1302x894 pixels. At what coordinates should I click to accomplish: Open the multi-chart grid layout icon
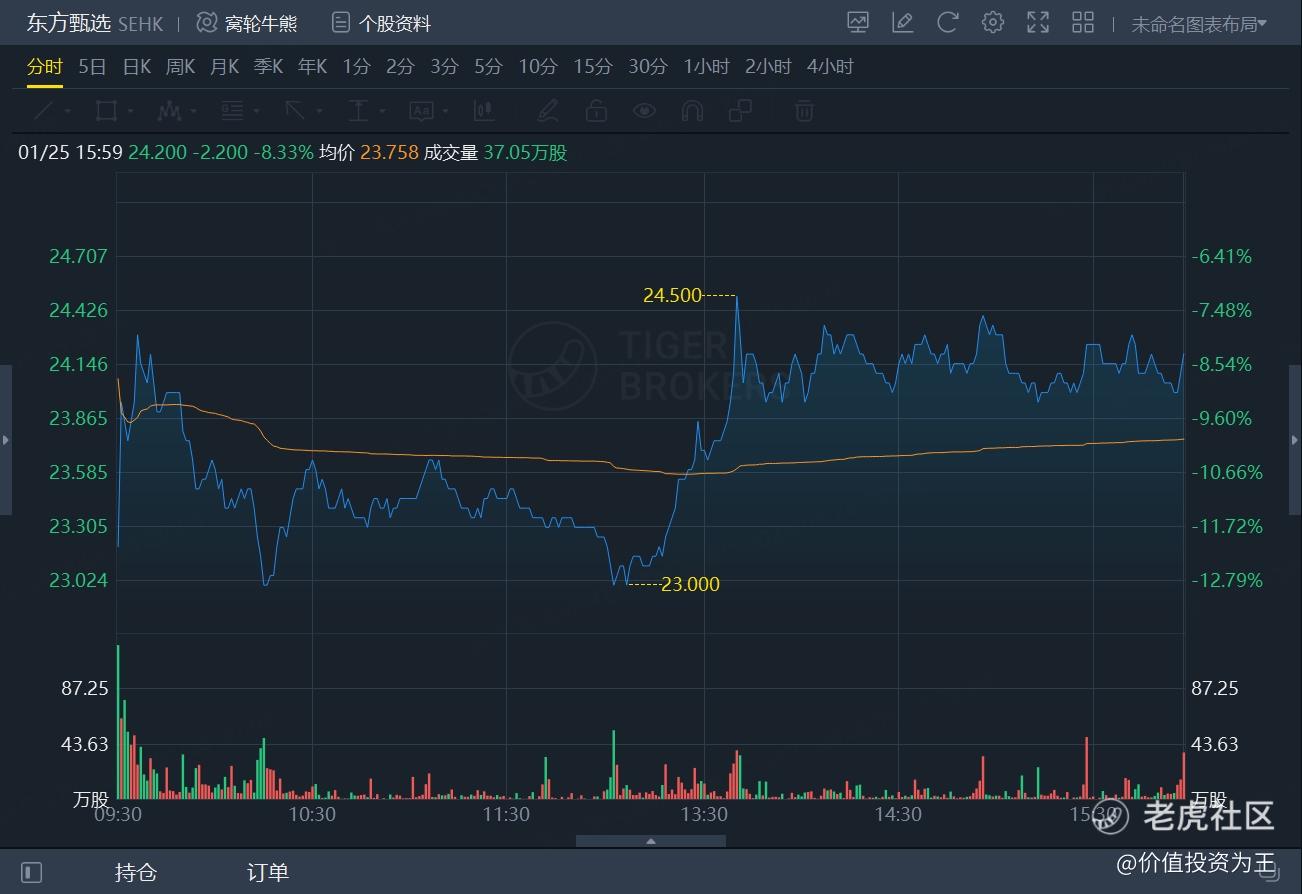(x=1083, y=22)
